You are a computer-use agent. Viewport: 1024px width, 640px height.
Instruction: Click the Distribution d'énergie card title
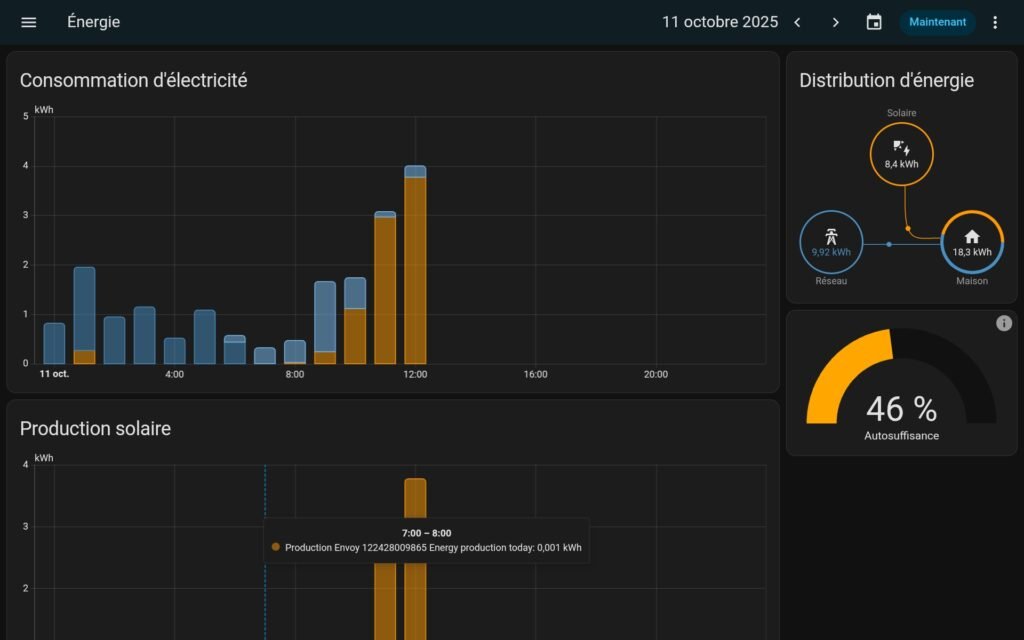point(886,81)
